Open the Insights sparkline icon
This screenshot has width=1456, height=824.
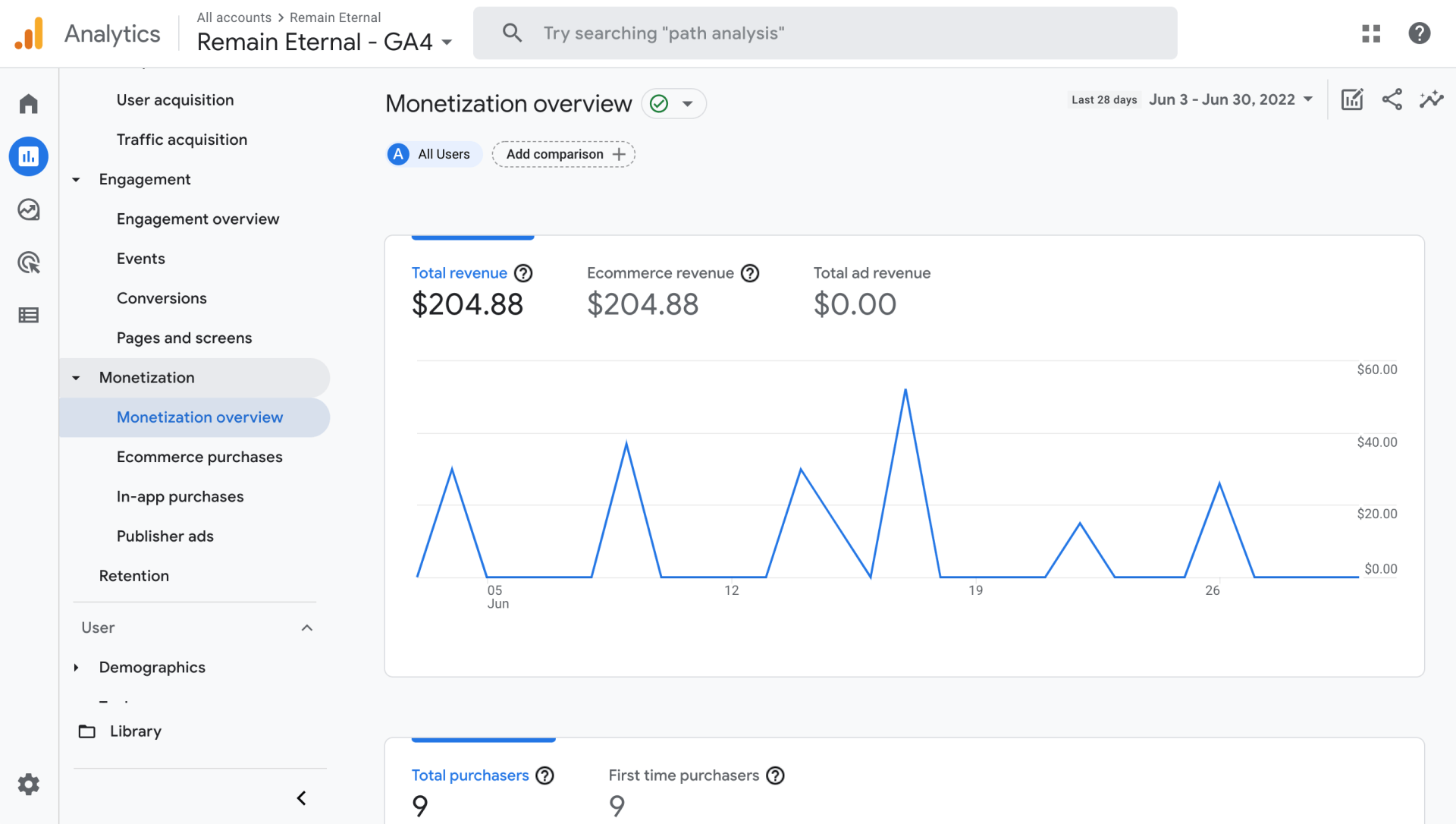(1432, 99)
